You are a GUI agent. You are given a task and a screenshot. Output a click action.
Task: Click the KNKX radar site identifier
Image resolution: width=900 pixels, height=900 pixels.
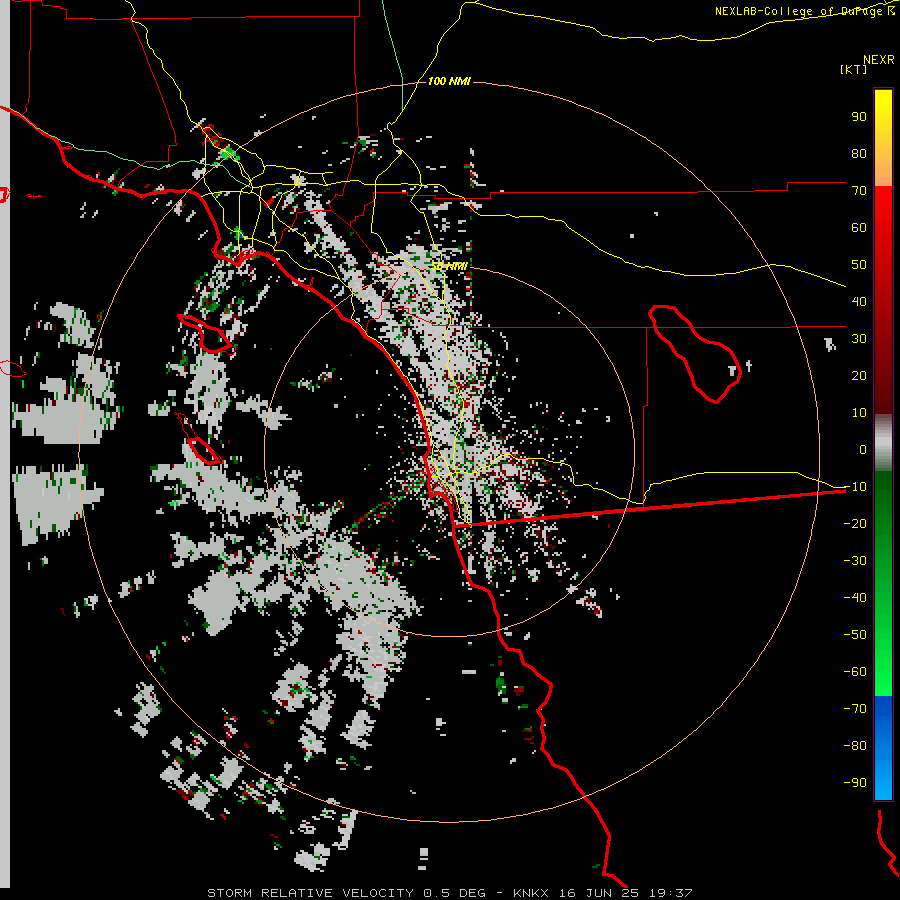tap(531, 893)
